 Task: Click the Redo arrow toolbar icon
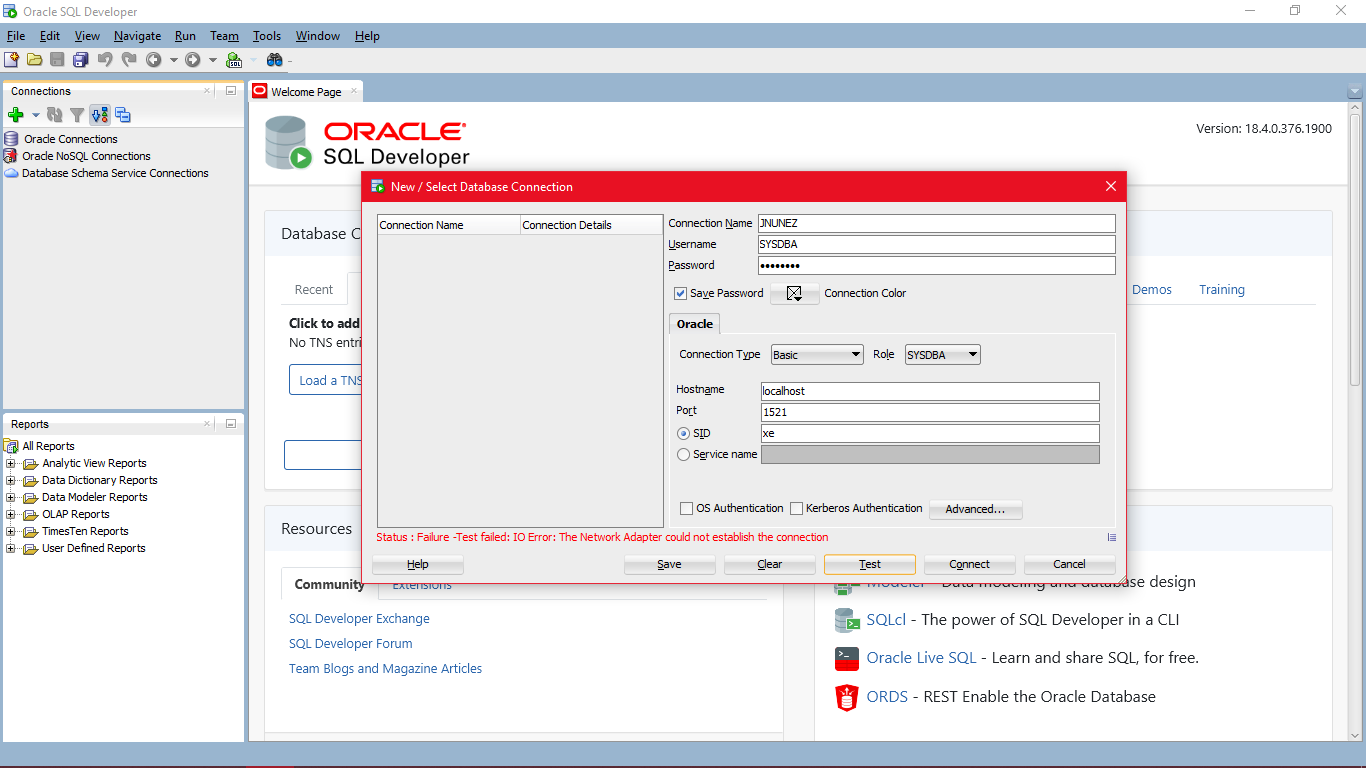point(128,60)
